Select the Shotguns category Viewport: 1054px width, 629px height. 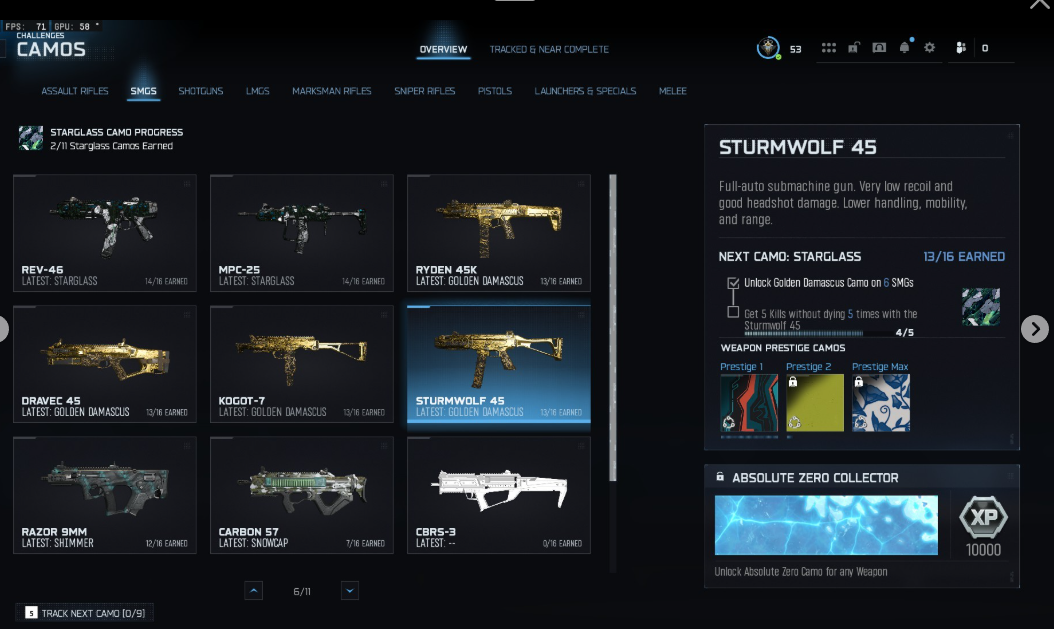[x=200, y=91]
